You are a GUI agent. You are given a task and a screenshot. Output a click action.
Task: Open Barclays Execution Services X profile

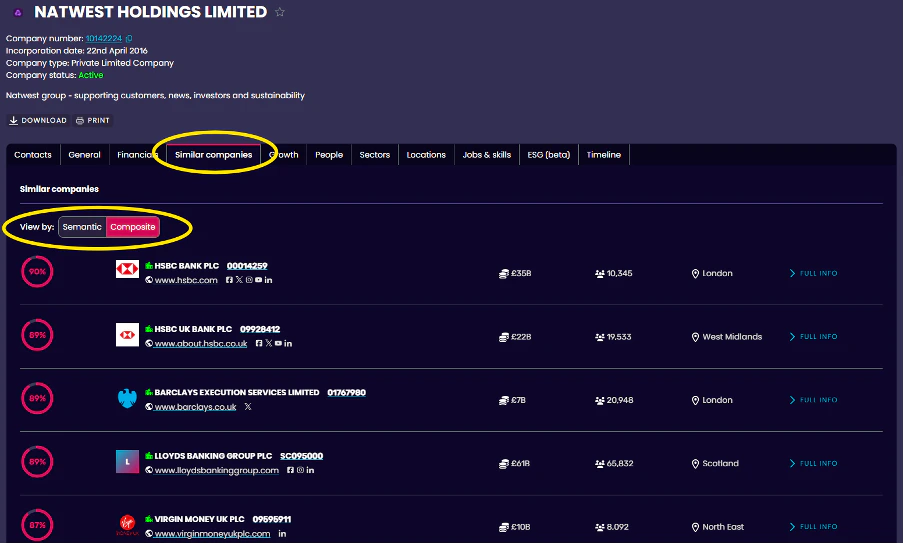pyautogui.click(x=248, y=407)
